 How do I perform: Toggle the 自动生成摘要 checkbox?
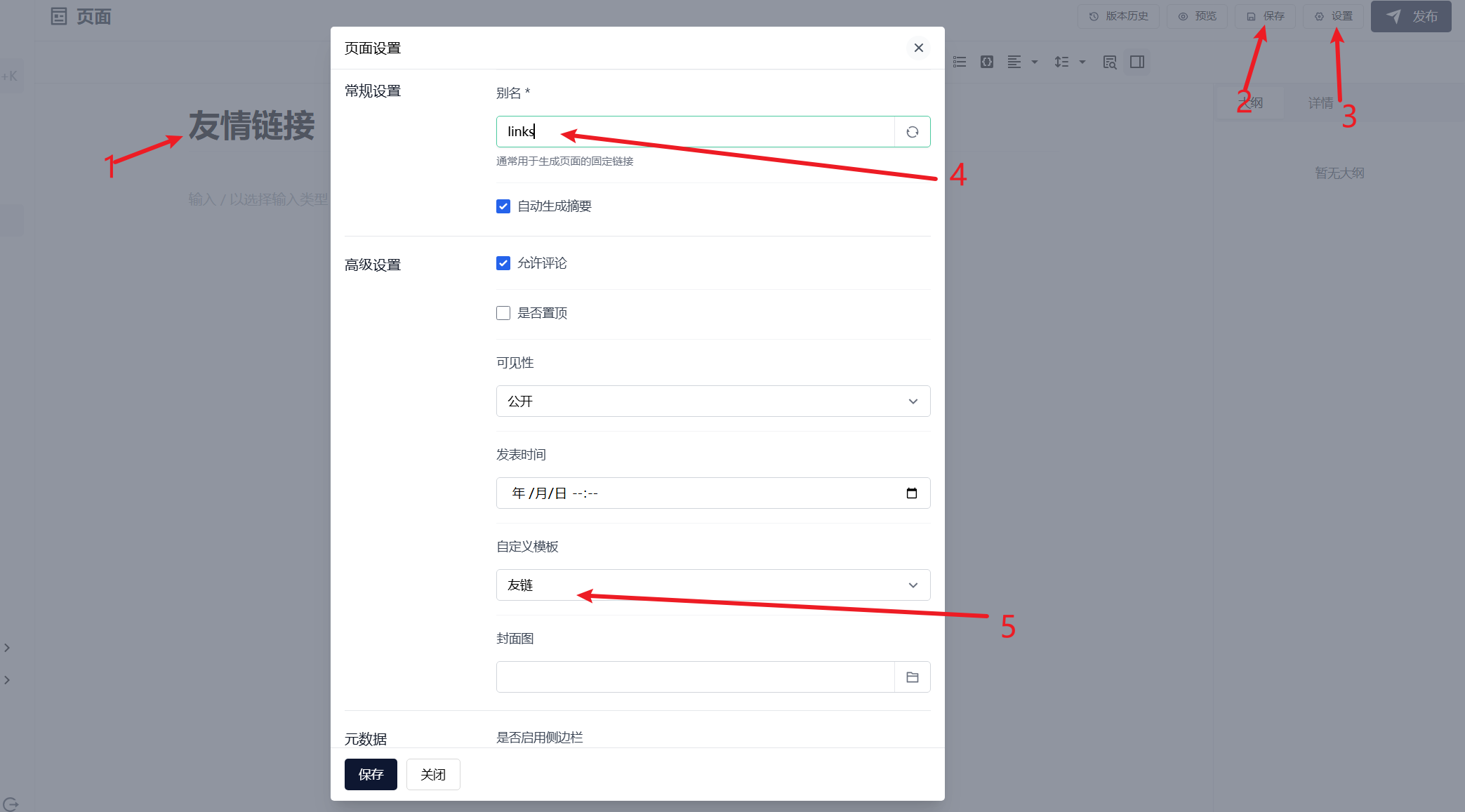tap(503, 206)
